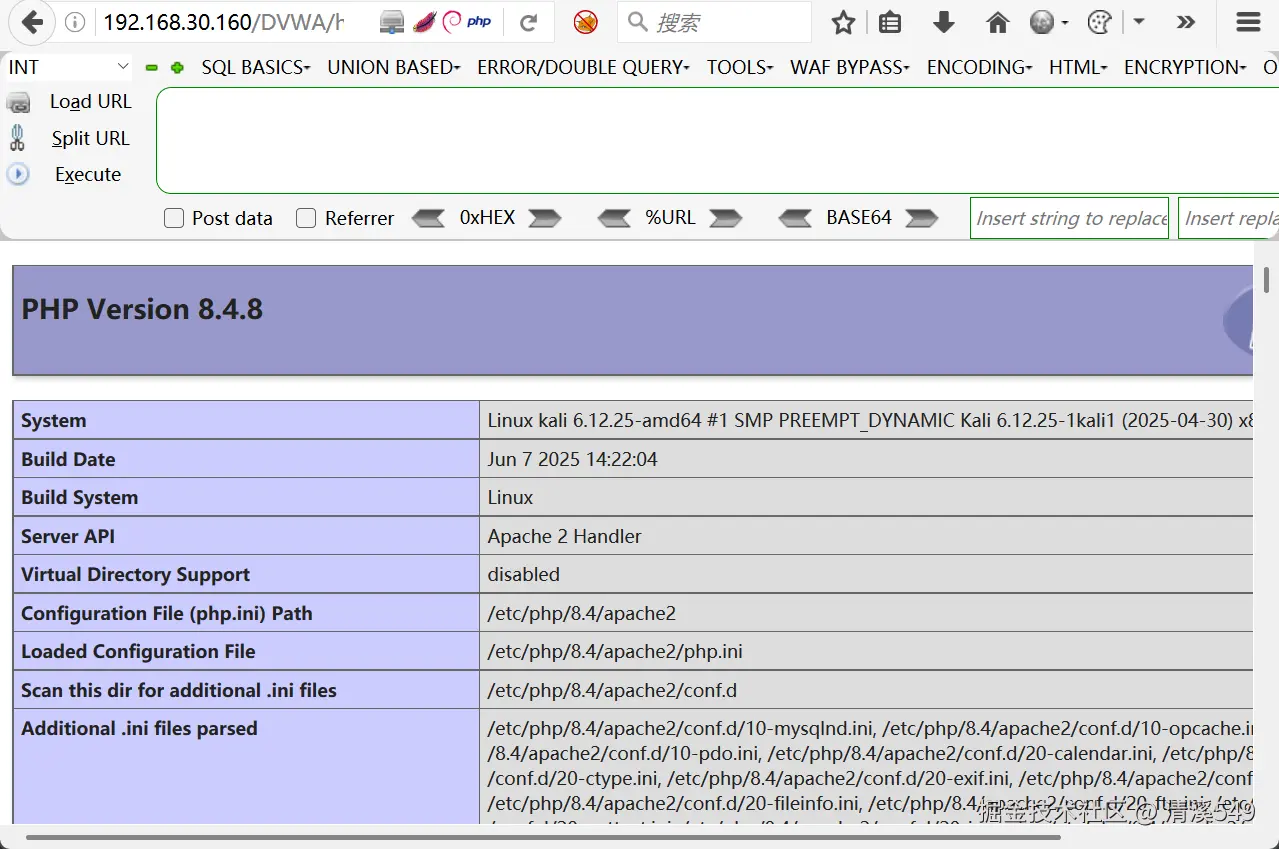
Task: Click the 'disabled' value cell
Action: [x=866, y=574]
